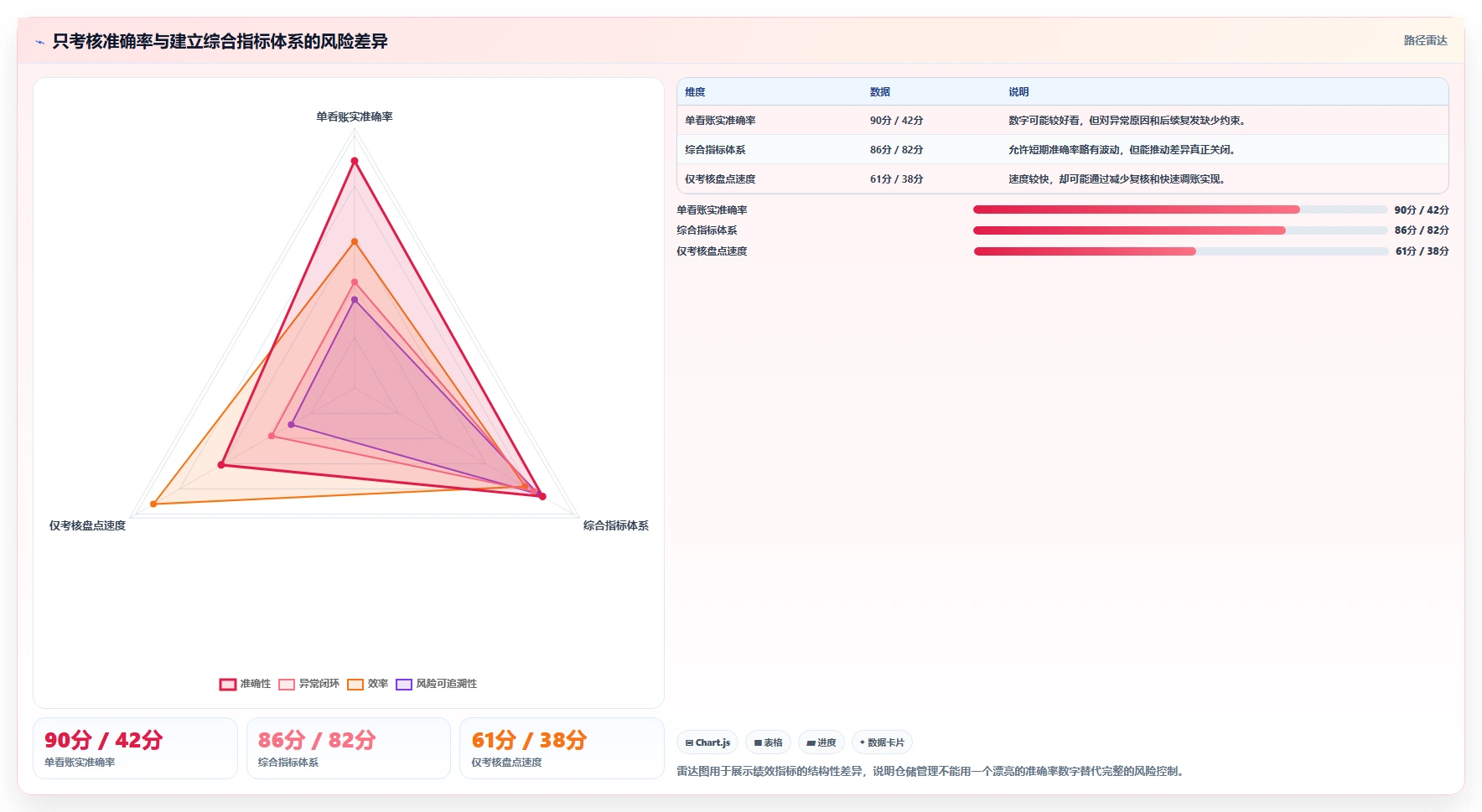Click the purple data point on the top axis
The image size is (1482, 812).
(x=355, y=300)
